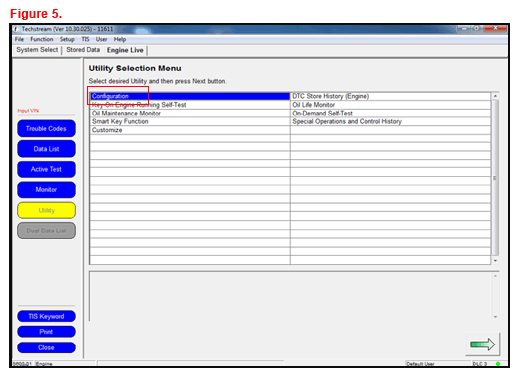Select the Configuration utility entry
The image size is (519, 377).
pyautogui.click(x=190, y=96)
